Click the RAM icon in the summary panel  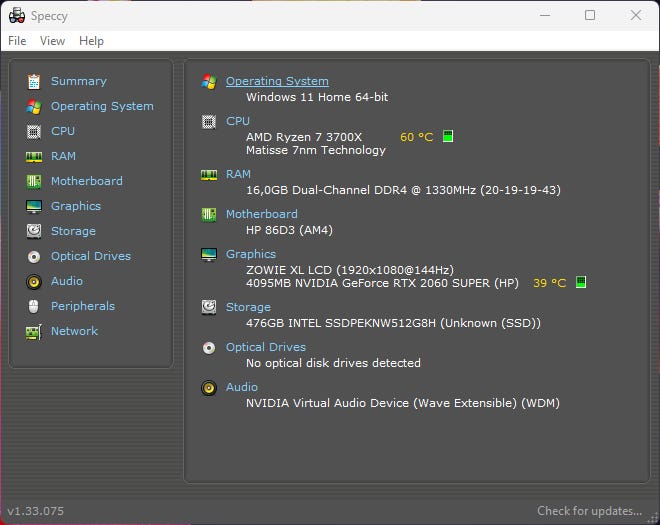point(209,175)
